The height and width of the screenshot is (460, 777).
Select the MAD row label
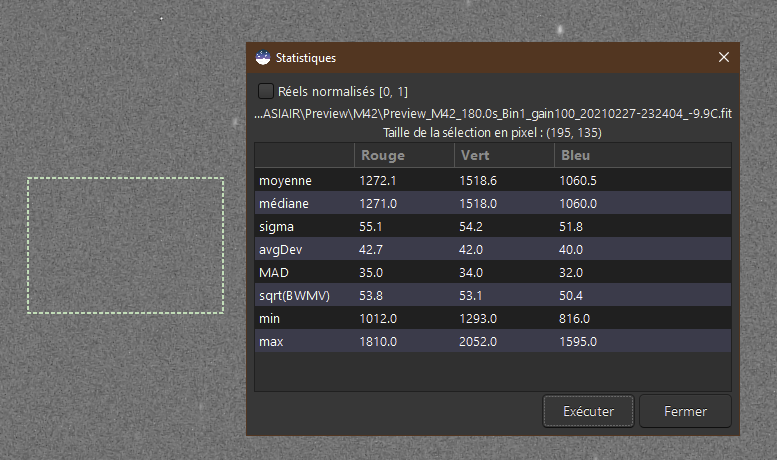274,273
